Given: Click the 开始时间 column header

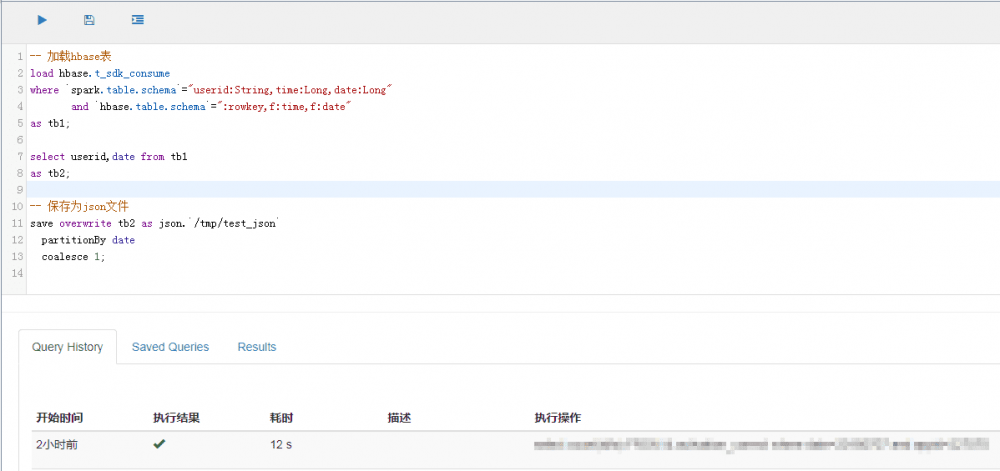Looking at the screenshot, I should [59, 417].
